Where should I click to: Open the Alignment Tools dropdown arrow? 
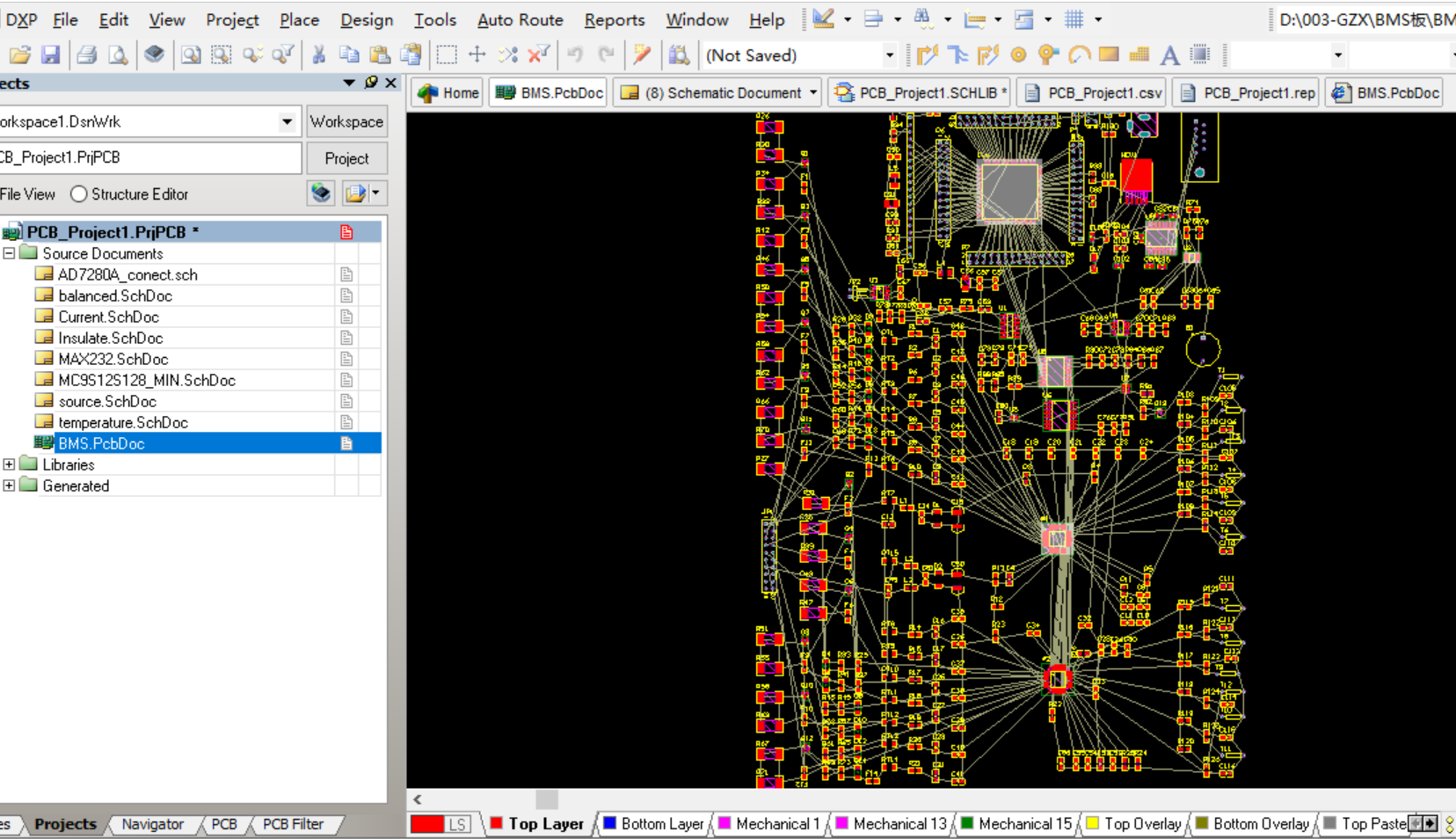click(898, 19)
